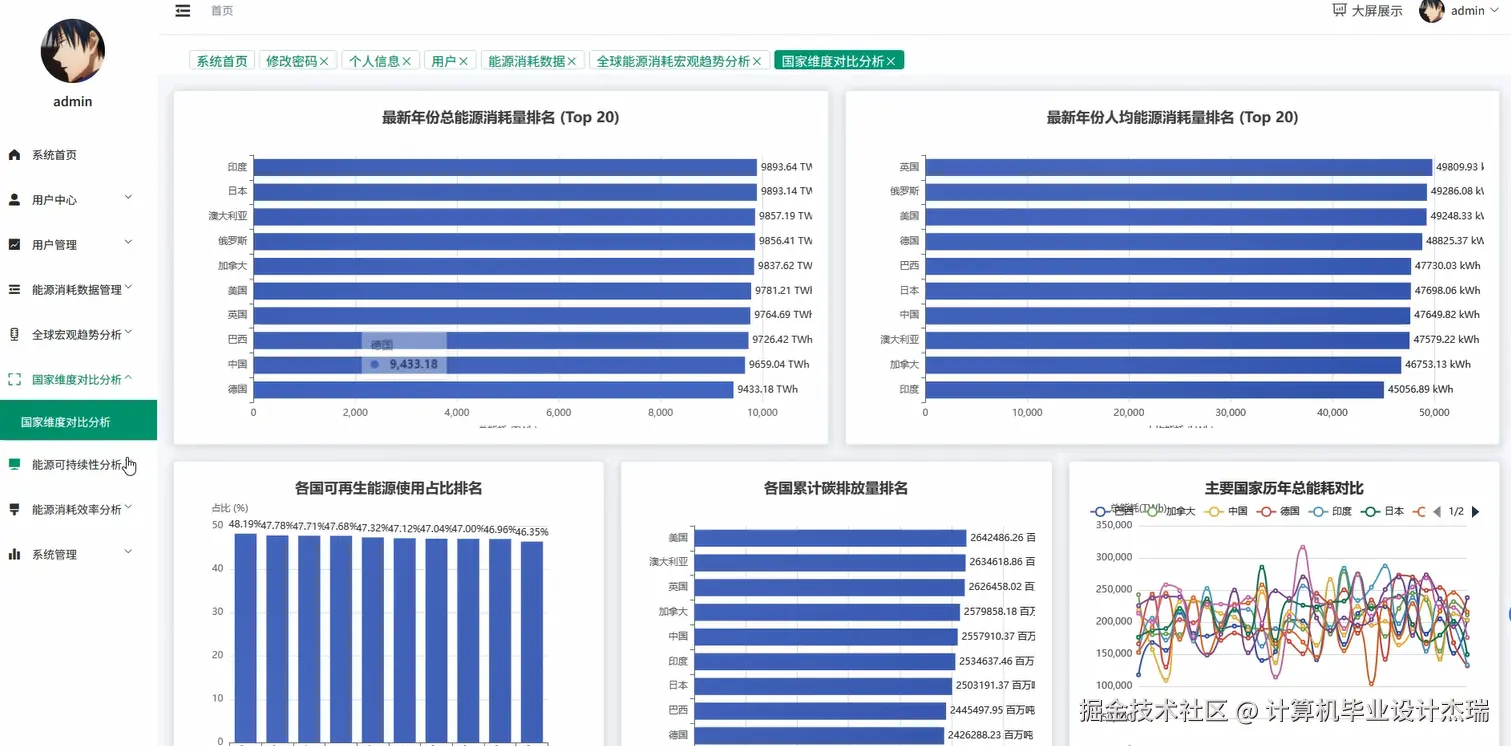The image size is (1511, 746).
Task: Expand the 能源消耗效率分析 chevron
Action: (128, 508)
